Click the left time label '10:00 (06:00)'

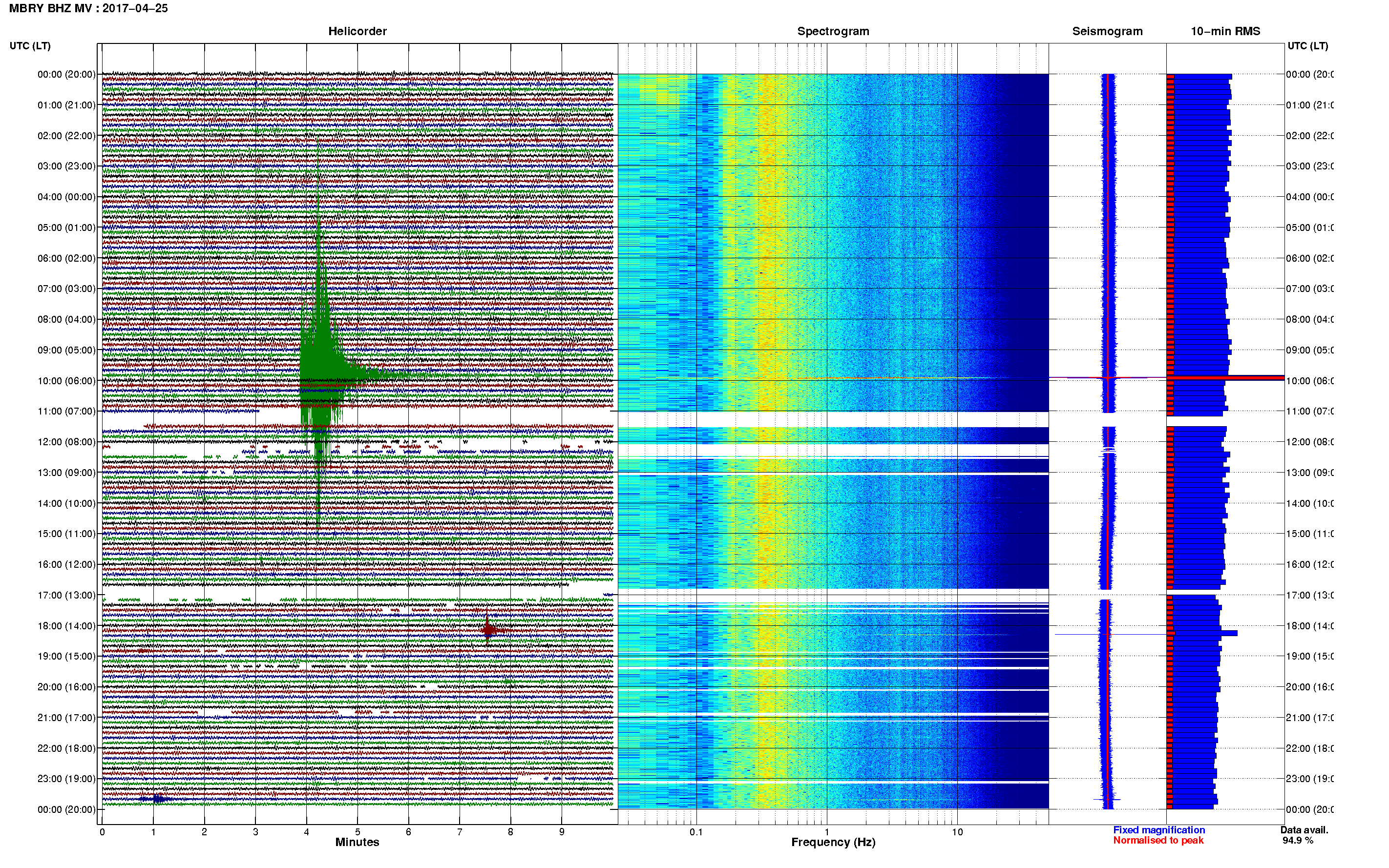pyautogui.click(x=66, y=381)
